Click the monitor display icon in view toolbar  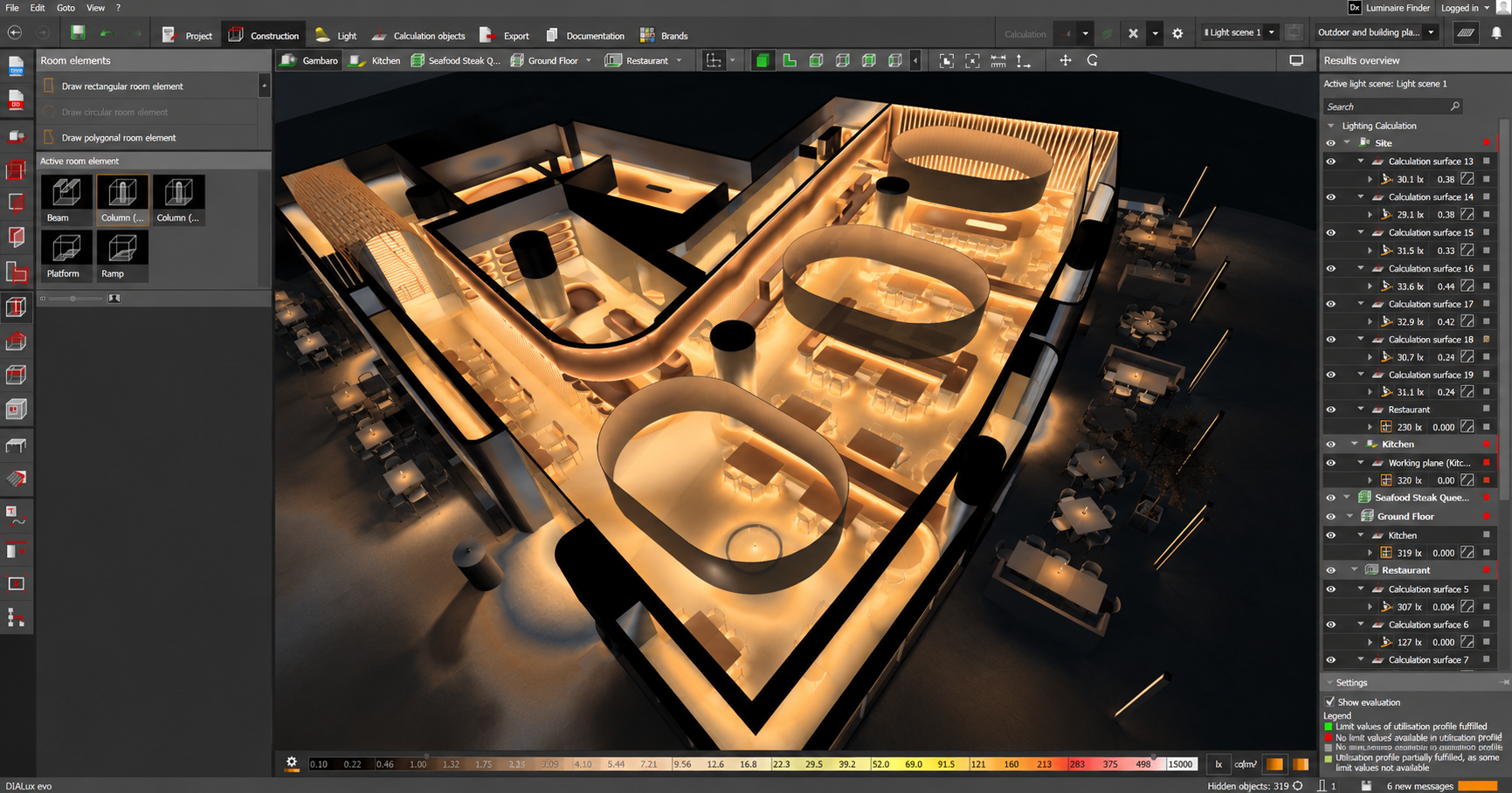pos(1296,60)
